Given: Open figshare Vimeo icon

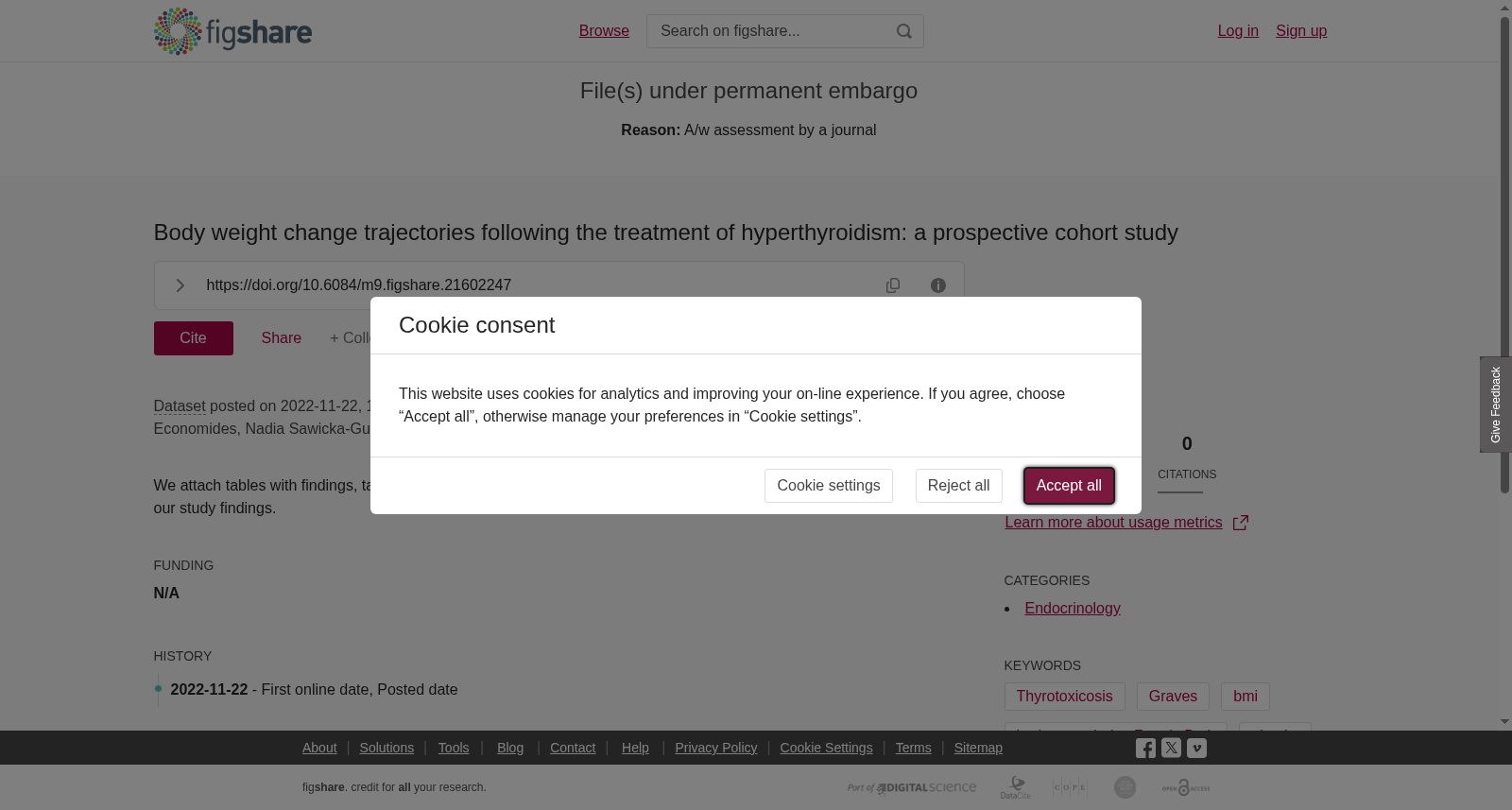Looking at the screenshot, I should (1196, 748).
